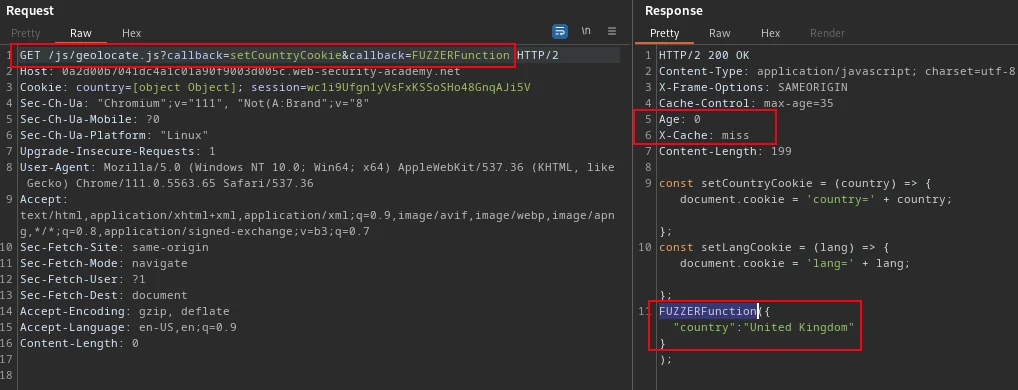This screenshot has height=390, width=1018.
Task: Toggle the line wrap icon in Request
Action: 560,31
